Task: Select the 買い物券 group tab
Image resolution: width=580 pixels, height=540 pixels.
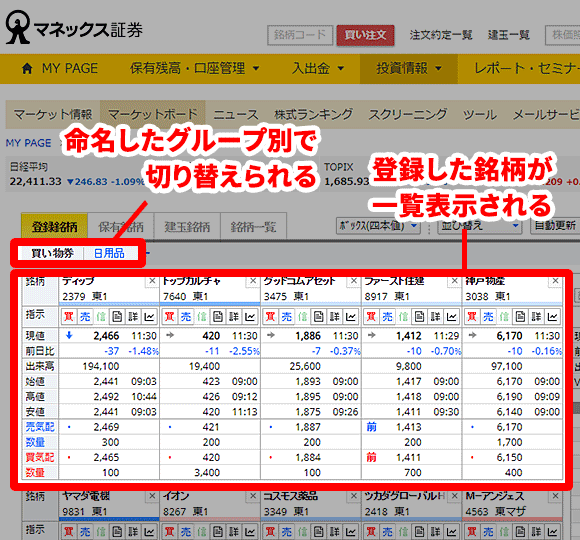Action: point(52,253)
